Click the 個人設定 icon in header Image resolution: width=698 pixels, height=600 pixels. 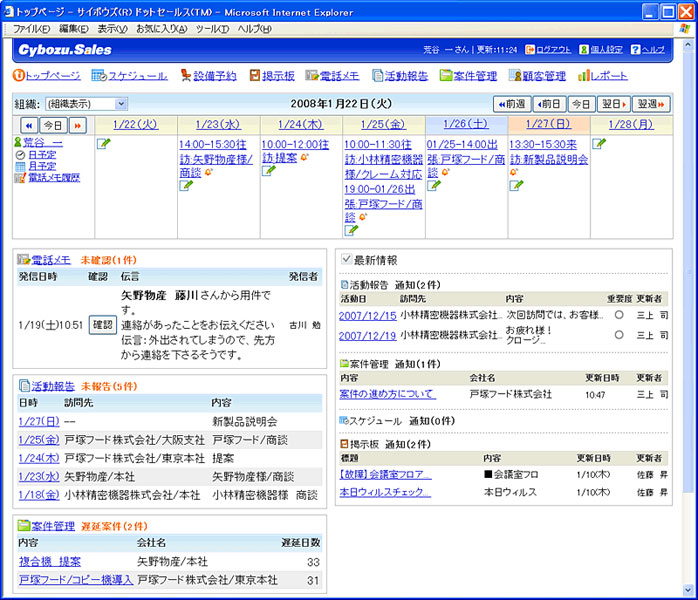coord(584,49)
